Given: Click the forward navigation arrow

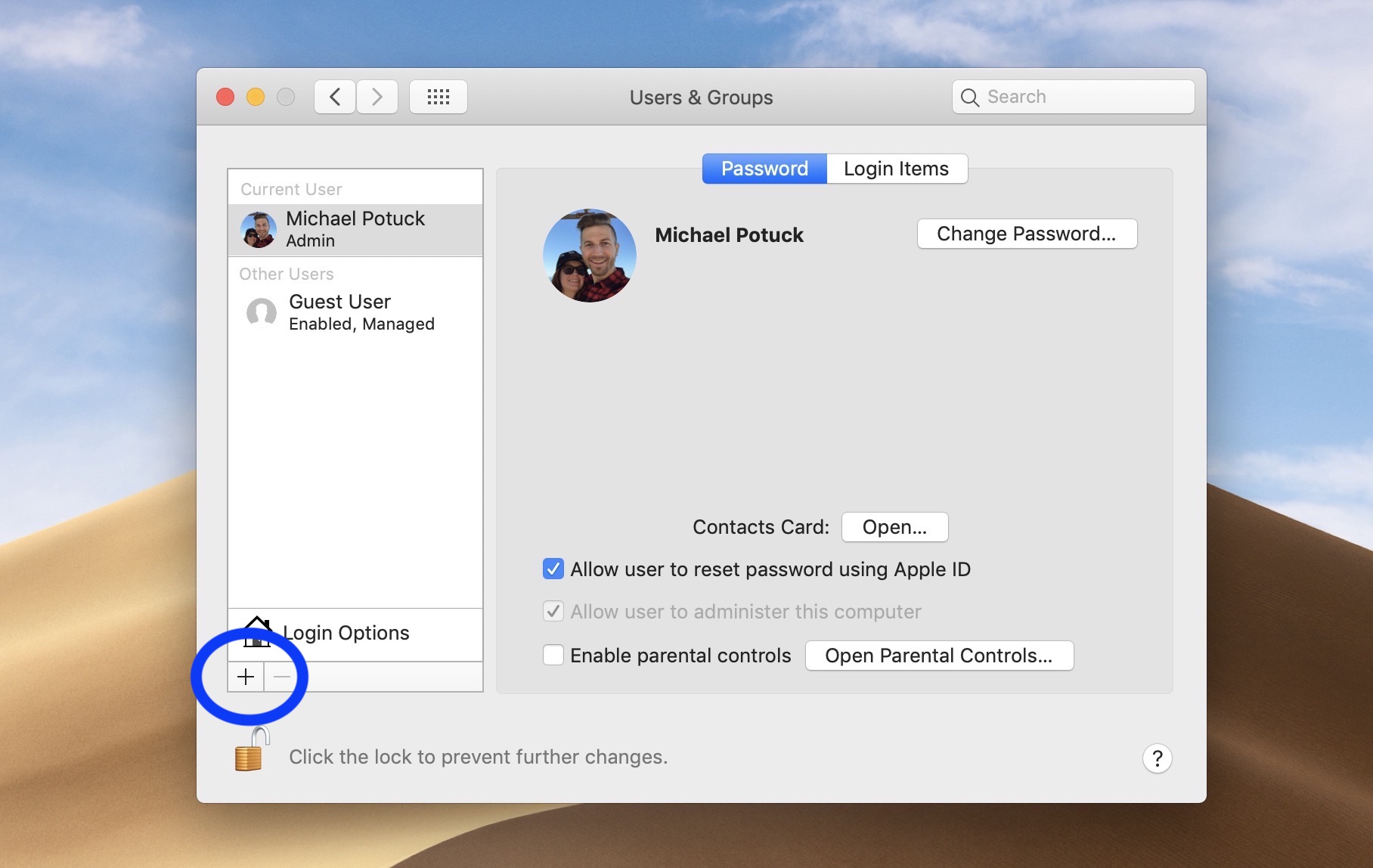Looking at the screenshot, I should point(377,97).
